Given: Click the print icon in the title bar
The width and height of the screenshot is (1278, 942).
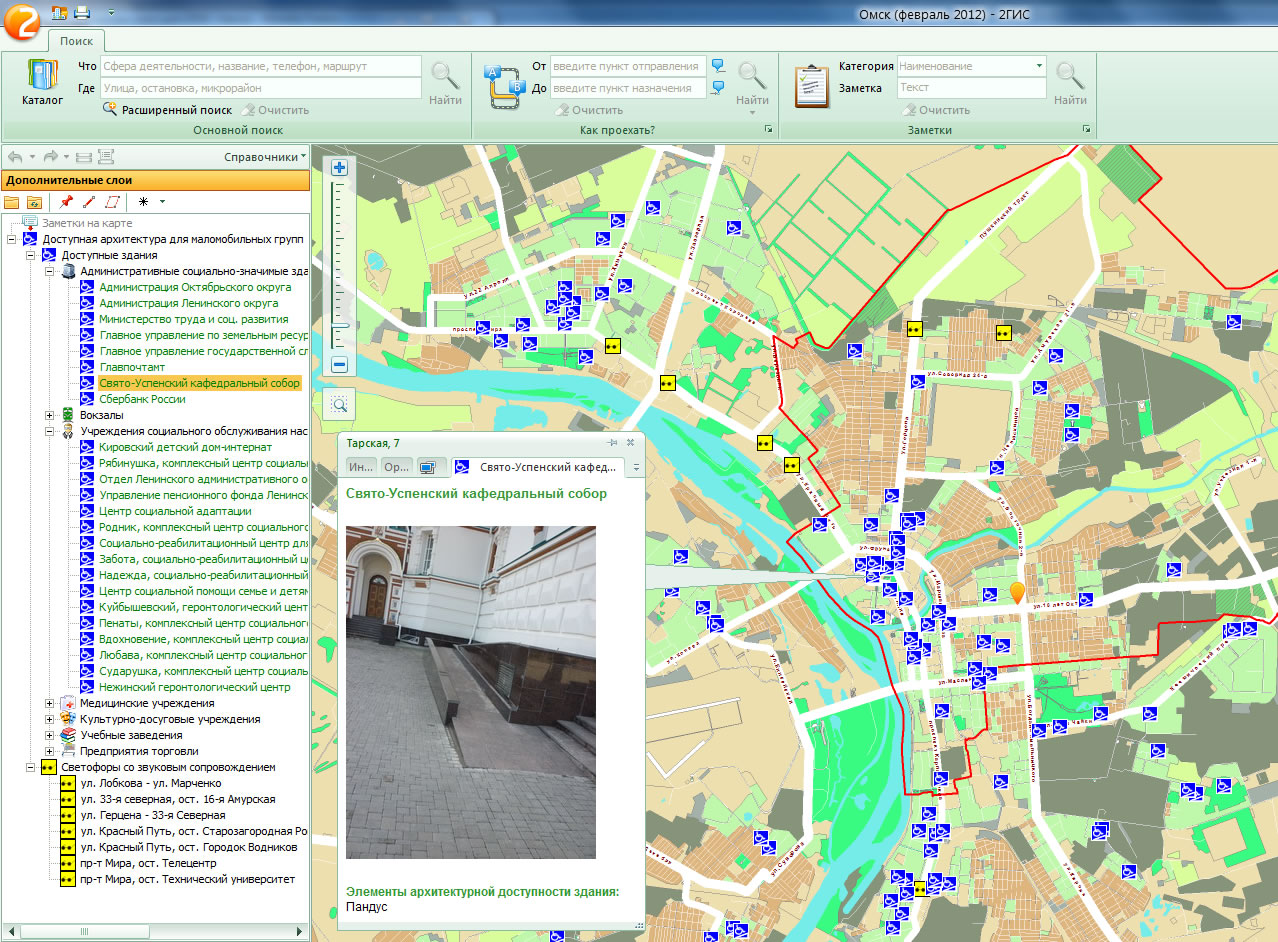Looking at the screenshot, I should pos(81,13).
